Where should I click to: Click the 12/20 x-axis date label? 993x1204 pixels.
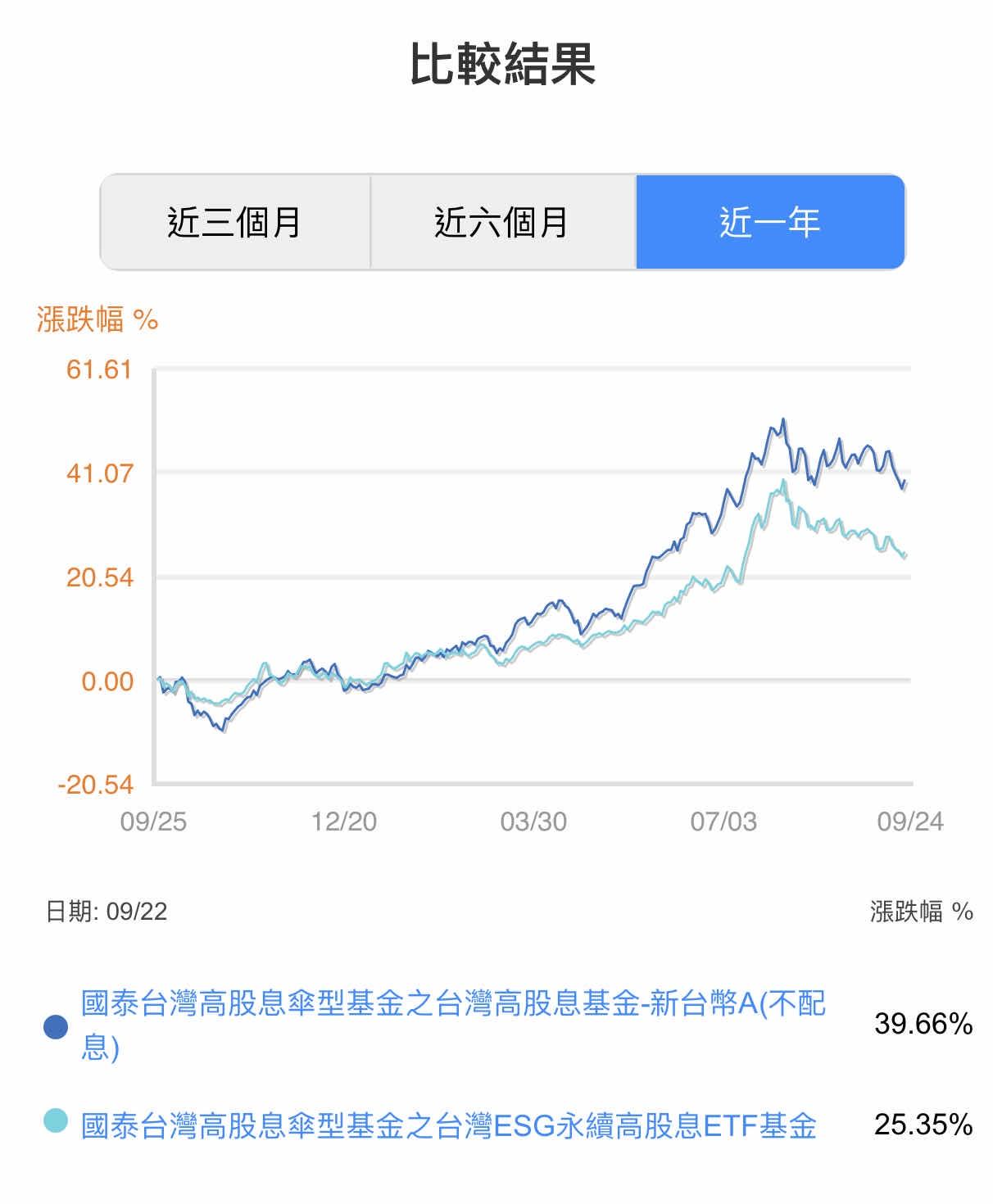pyautogui.click(x=343, y=822)
